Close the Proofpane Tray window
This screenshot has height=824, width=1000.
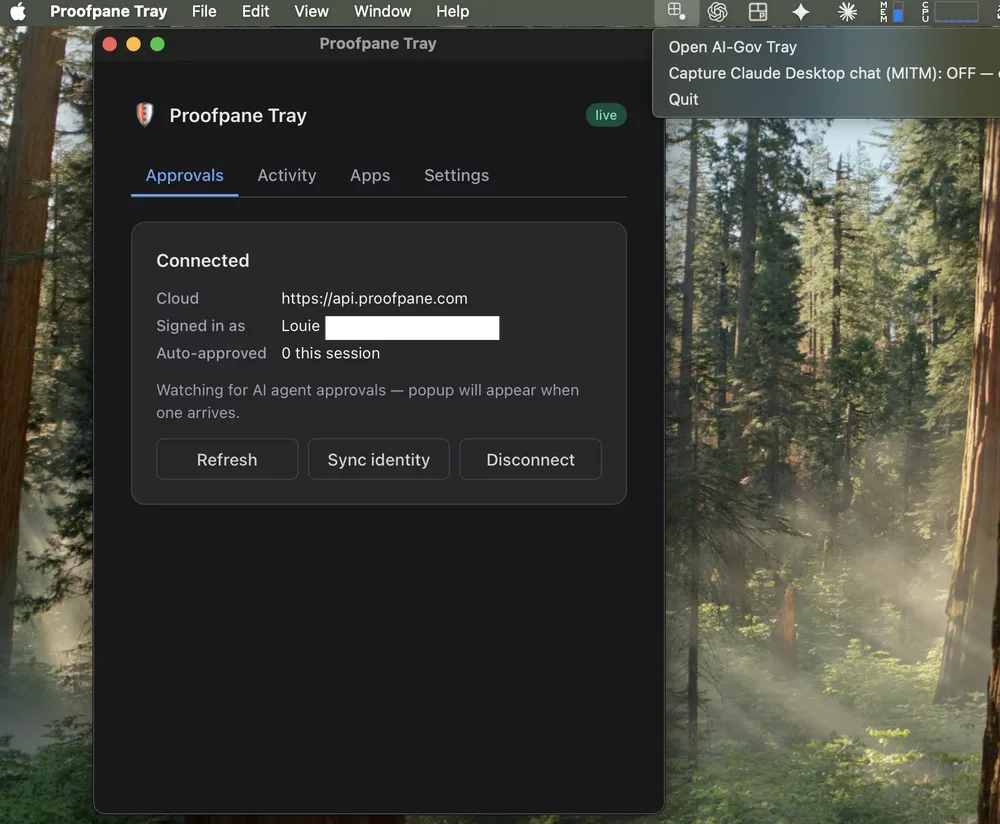[x=110, y=44]
